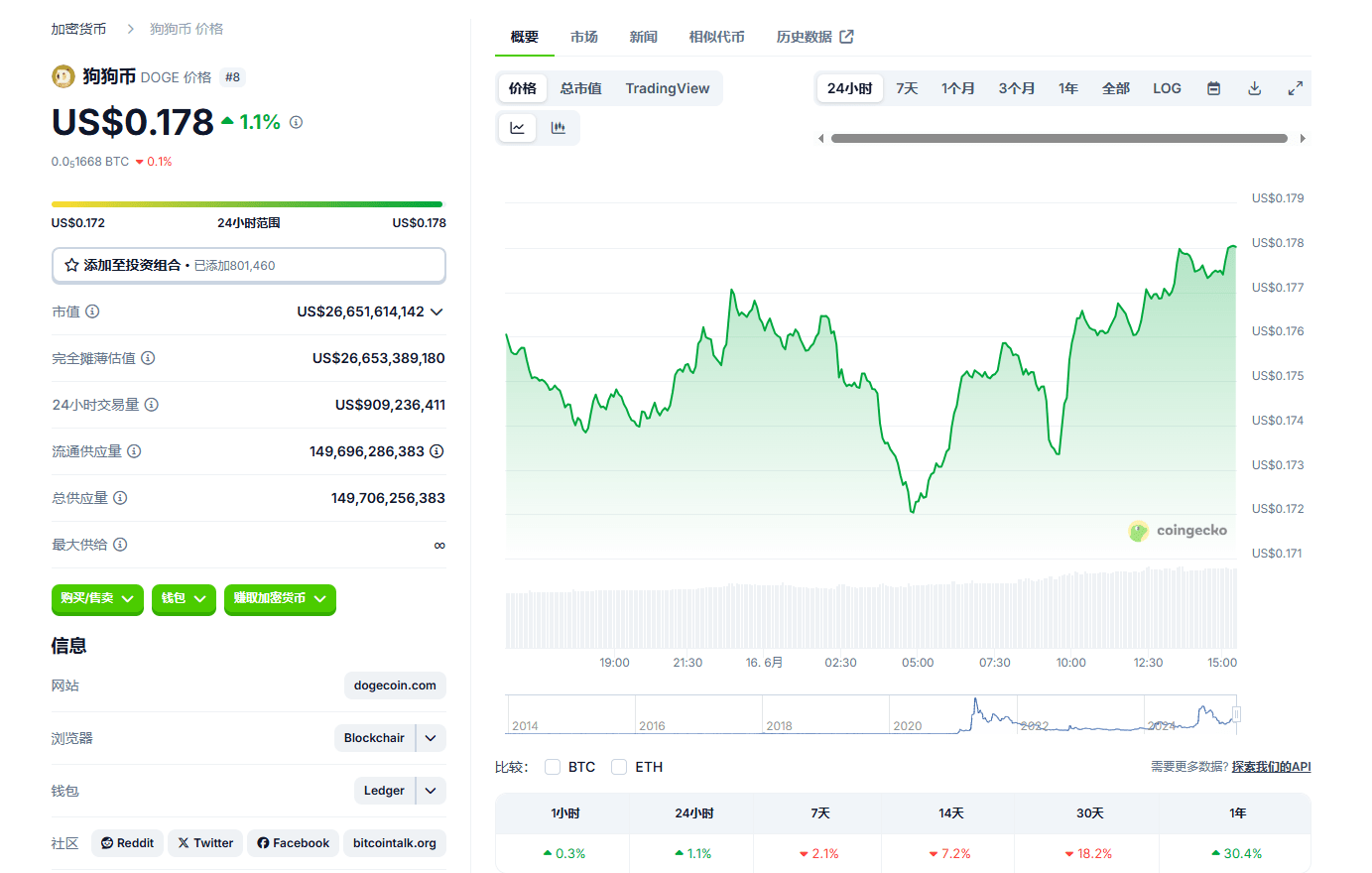Go to 加密货币 breadcrumb link
1372x873 pixels.
(78, 29)
